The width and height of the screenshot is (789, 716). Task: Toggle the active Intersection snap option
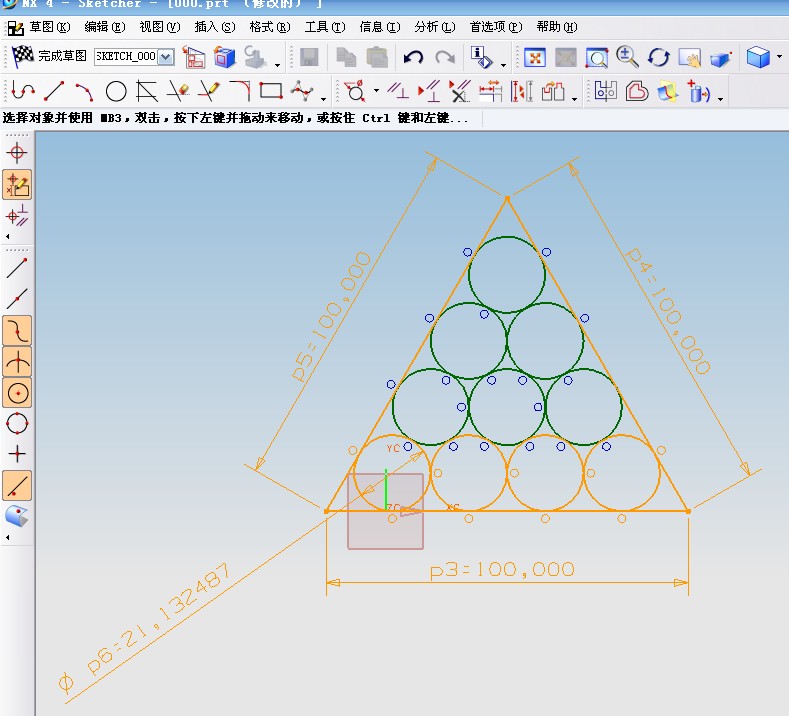tap(17, 361)
